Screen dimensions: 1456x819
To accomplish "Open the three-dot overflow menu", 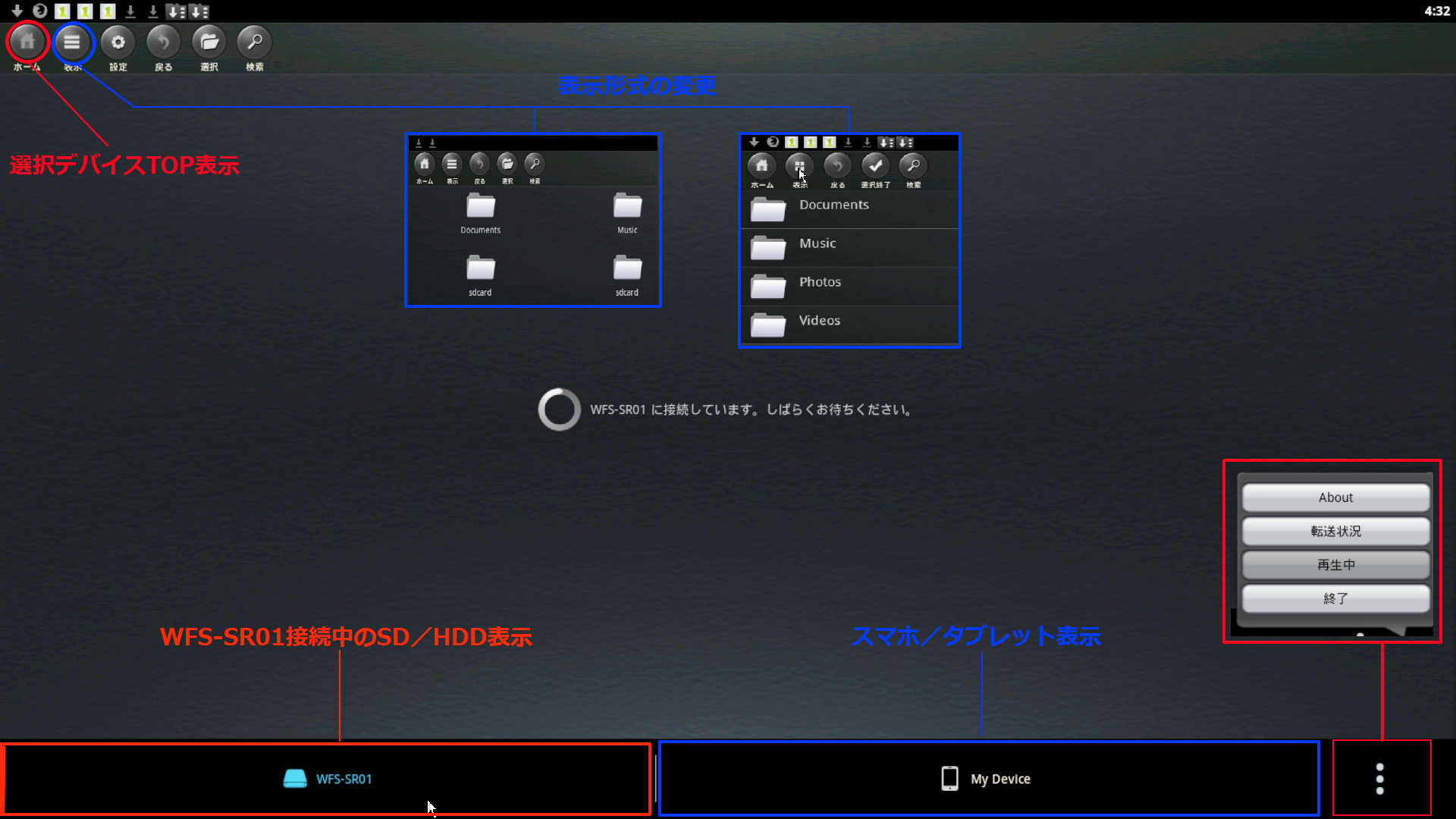I will [x=1380, y=779].
